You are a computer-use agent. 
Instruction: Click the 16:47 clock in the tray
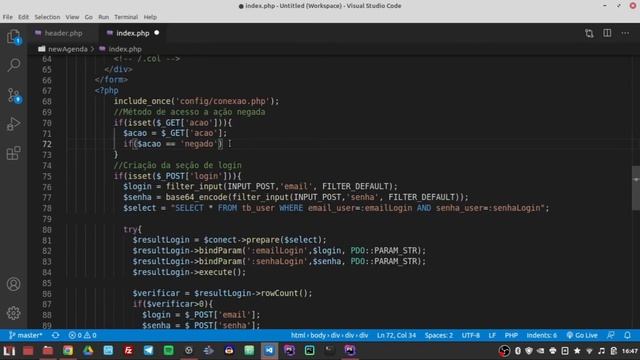(630, 351)
